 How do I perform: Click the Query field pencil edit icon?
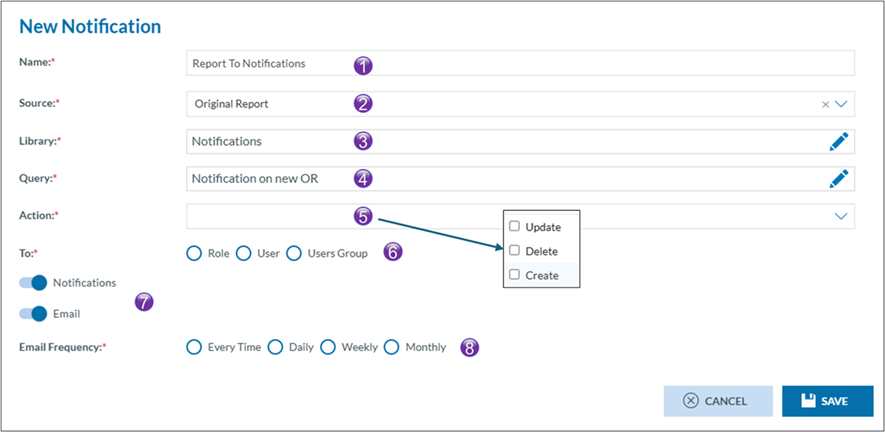(839, 179)
